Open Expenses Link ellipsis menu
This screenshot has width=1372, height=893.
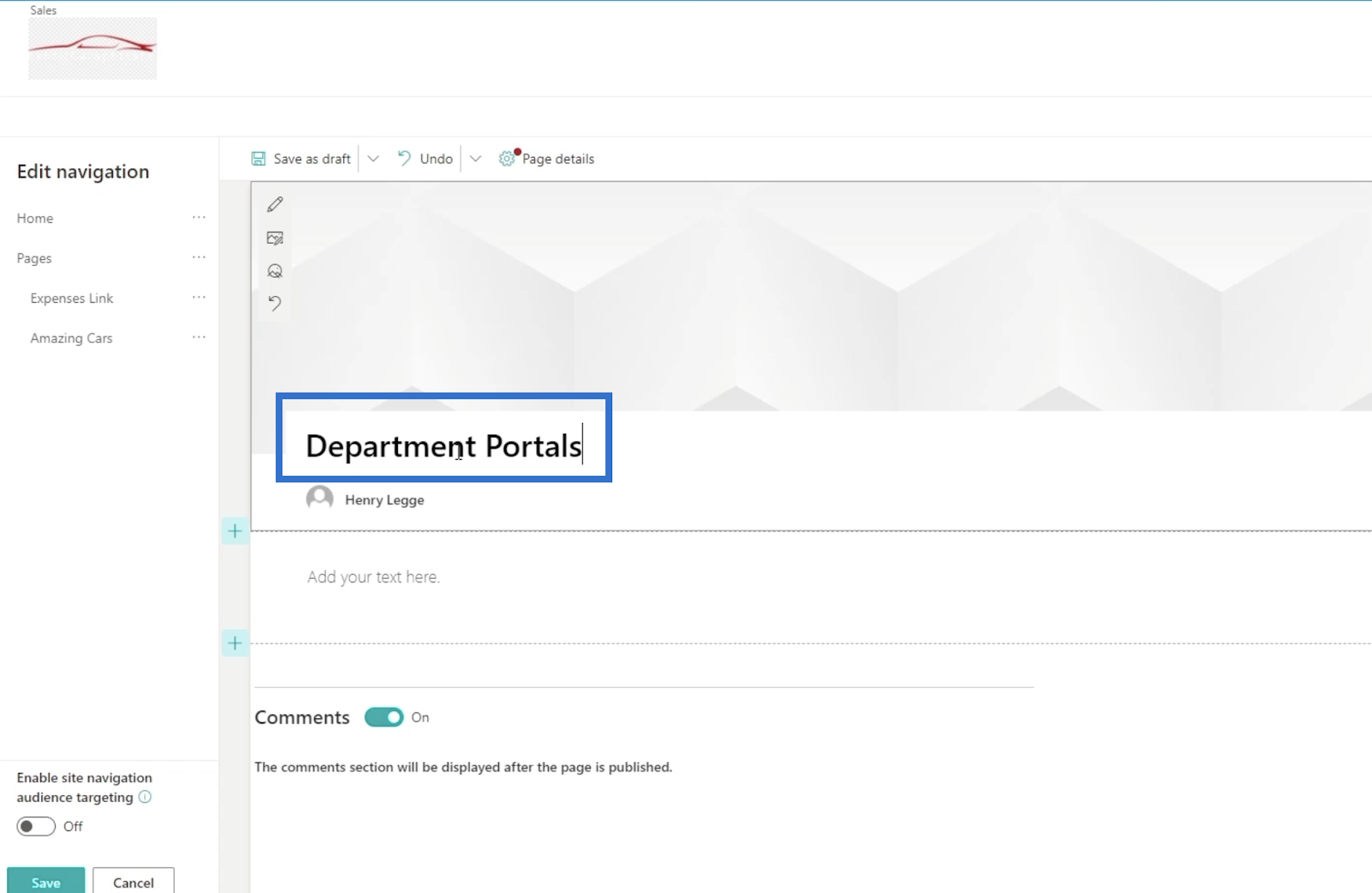click(x=199, y=298)
